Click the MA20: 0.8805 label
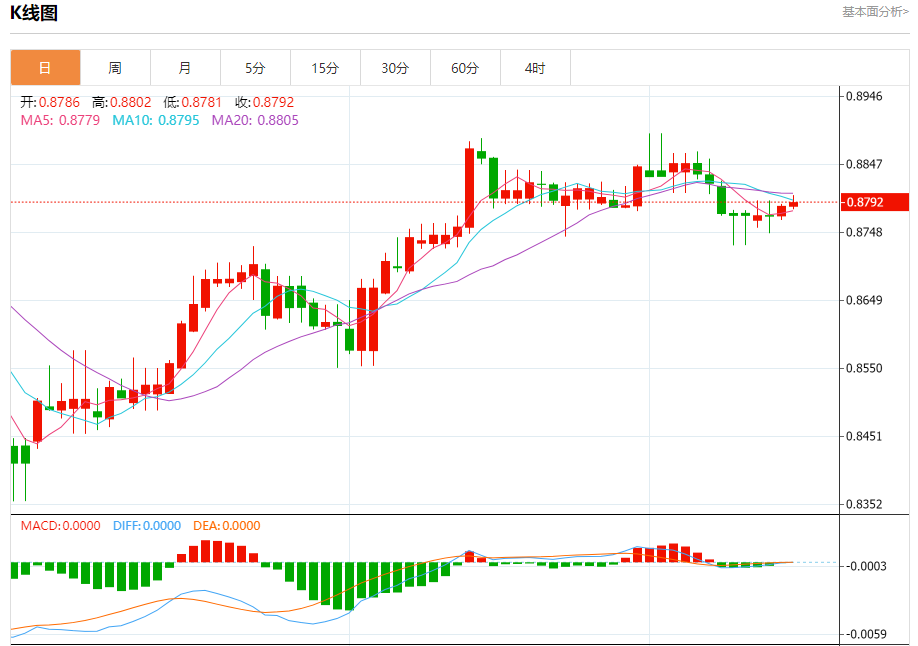Image resolution: width=918 pixels, height=646 pixels. [255, 120]
